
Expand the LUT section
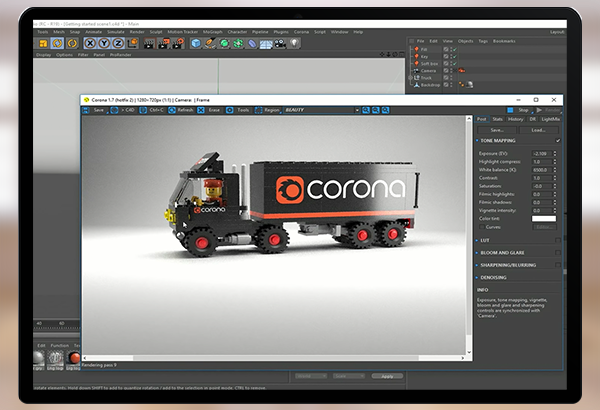tap(477, 240)
